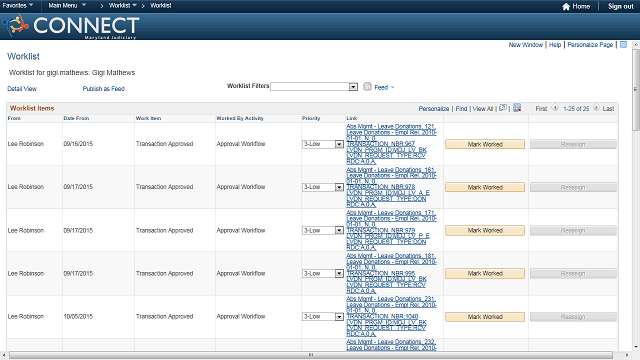Open the Zoom Worklist Items popup icon

pos(503,108)
